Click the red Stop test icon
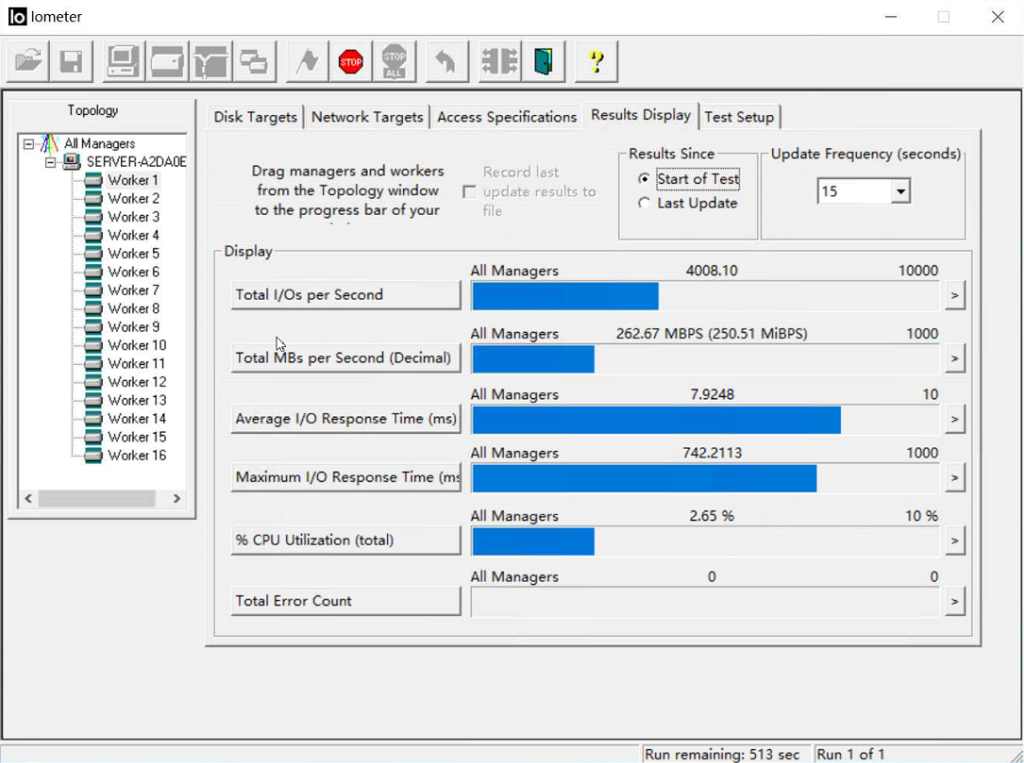Viewport: 1024px width, 763px height. [350, 62]
